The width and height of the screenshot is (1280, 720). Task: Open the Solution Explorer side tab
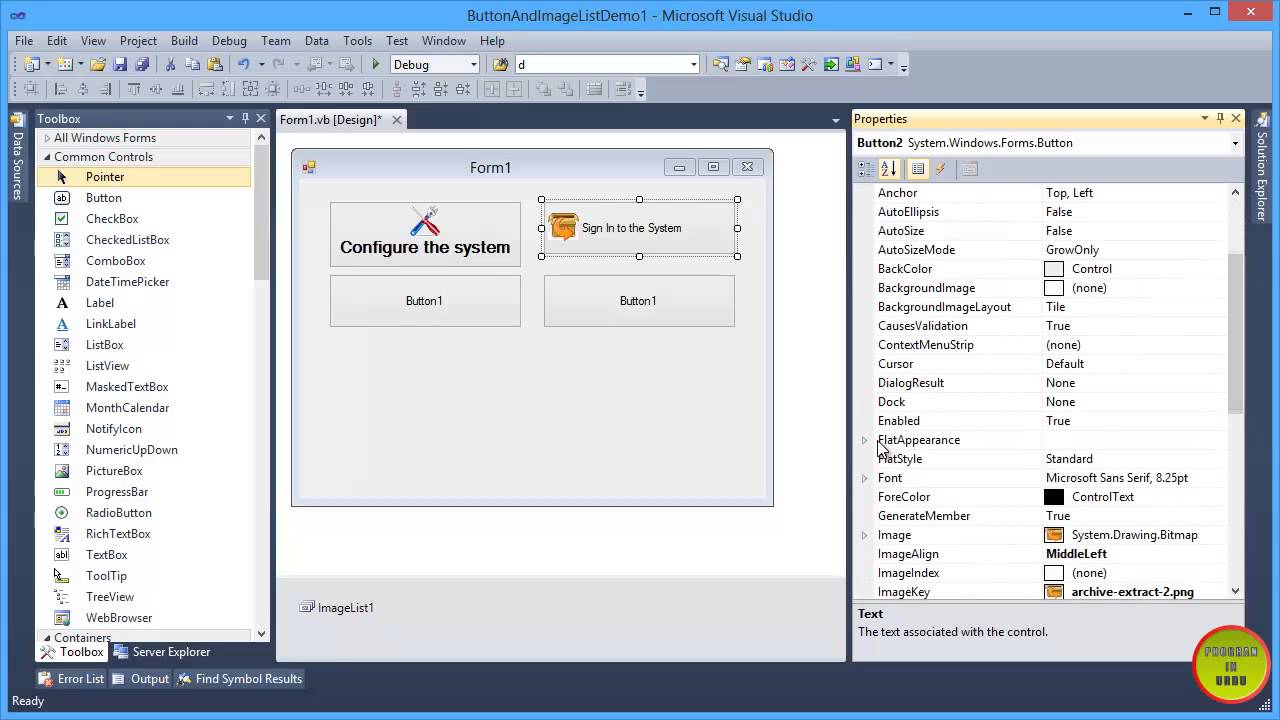click(1262, 168)
